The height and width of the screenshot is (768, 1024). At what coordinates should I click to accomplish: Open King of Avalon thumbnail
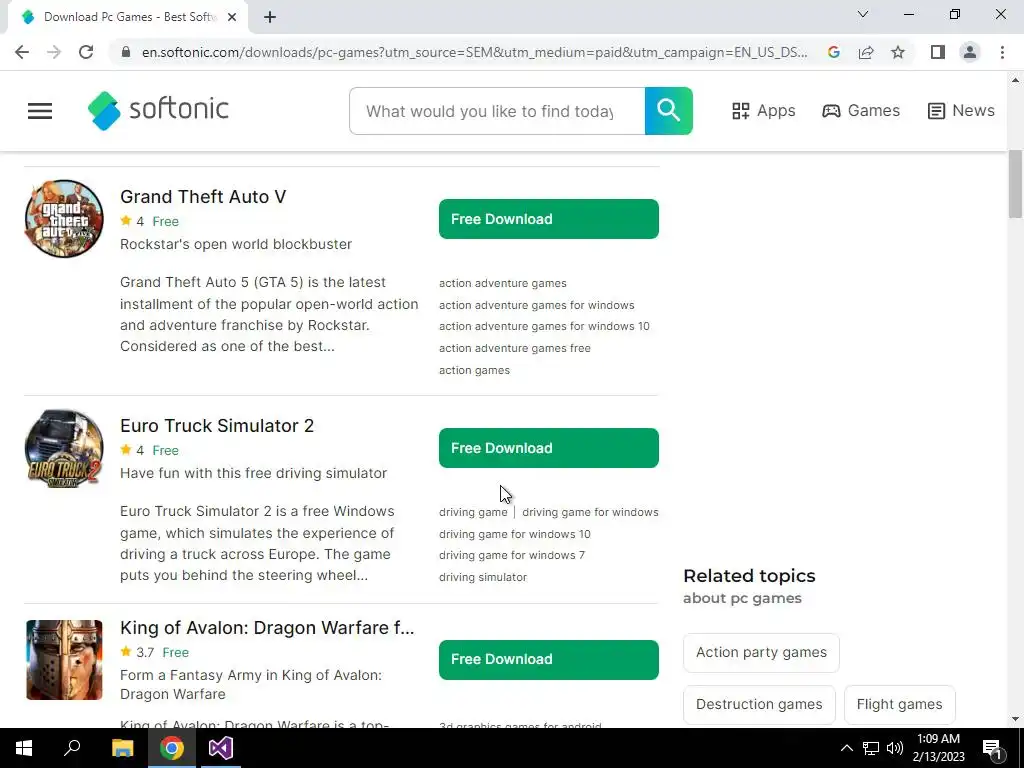point(64,660)
